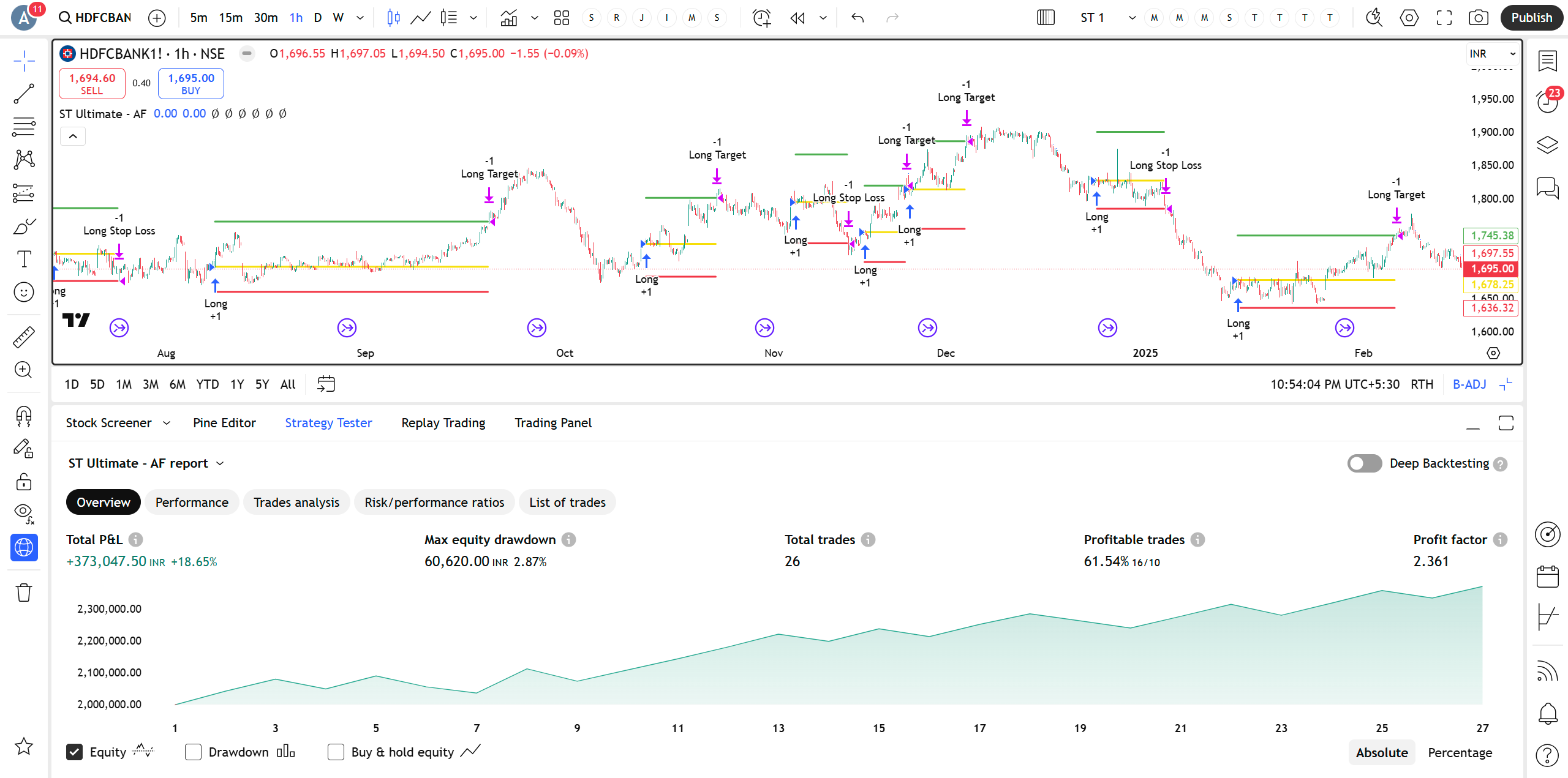This screenshot has width=1568, height=778.
Task: Open the pattern drawing tools
Action: pyautogui.click(x=24, y=160)
